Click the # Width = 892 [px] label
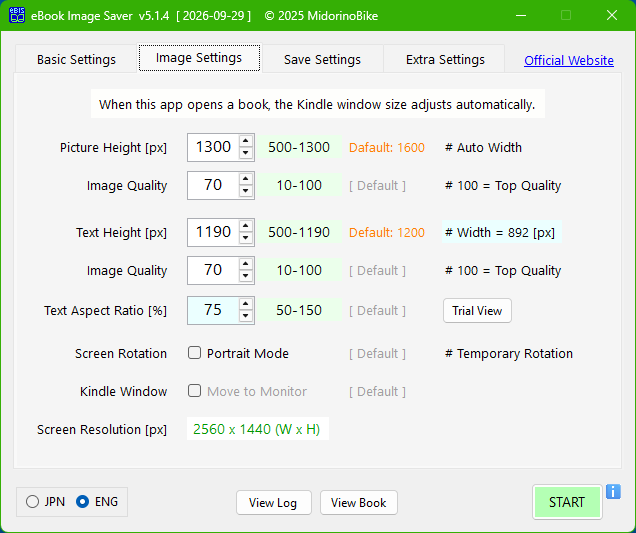 (500, 232)
